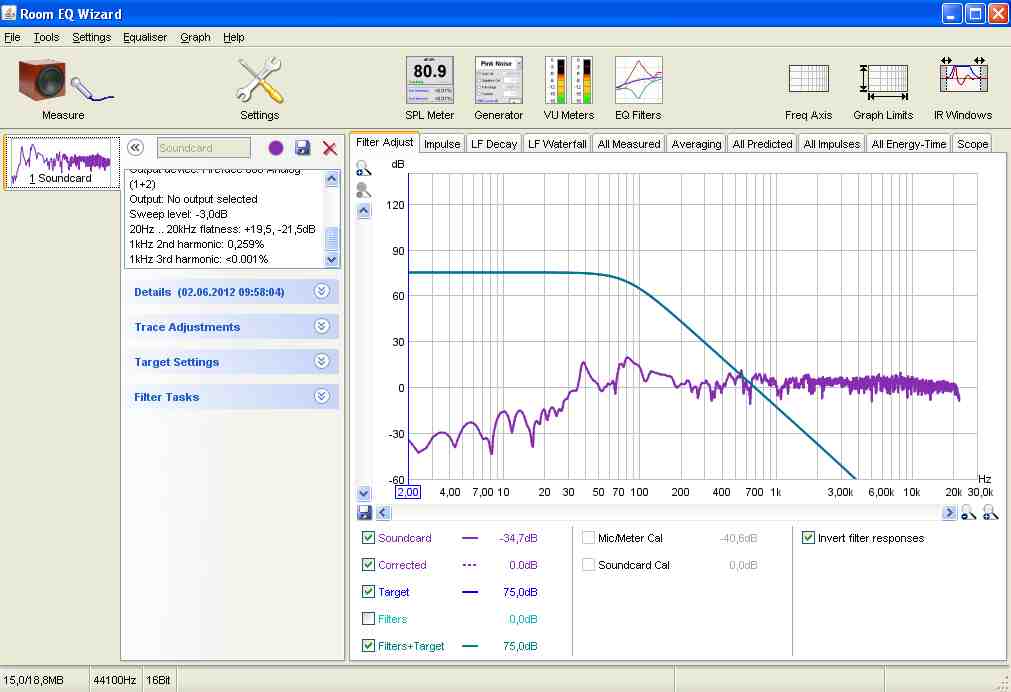Switch to the All Measured tab

tap(629, 144)
